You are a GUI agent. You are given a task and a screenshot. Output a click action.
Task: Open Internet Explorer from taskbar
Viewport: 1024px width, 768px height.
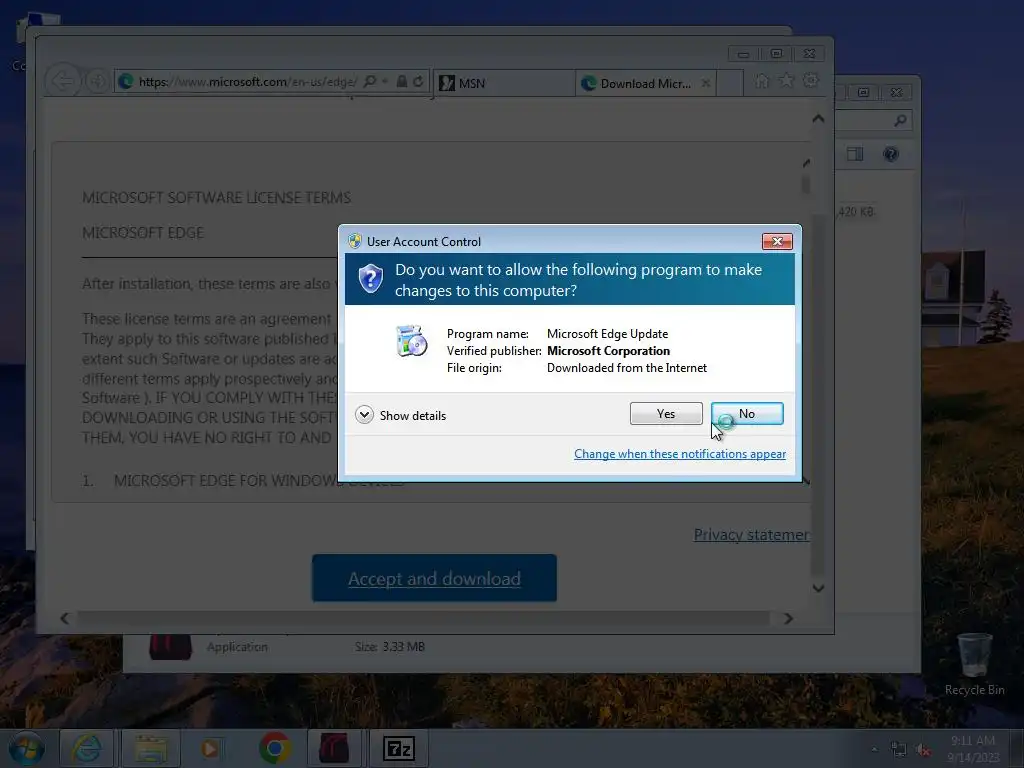coord(86,748)
